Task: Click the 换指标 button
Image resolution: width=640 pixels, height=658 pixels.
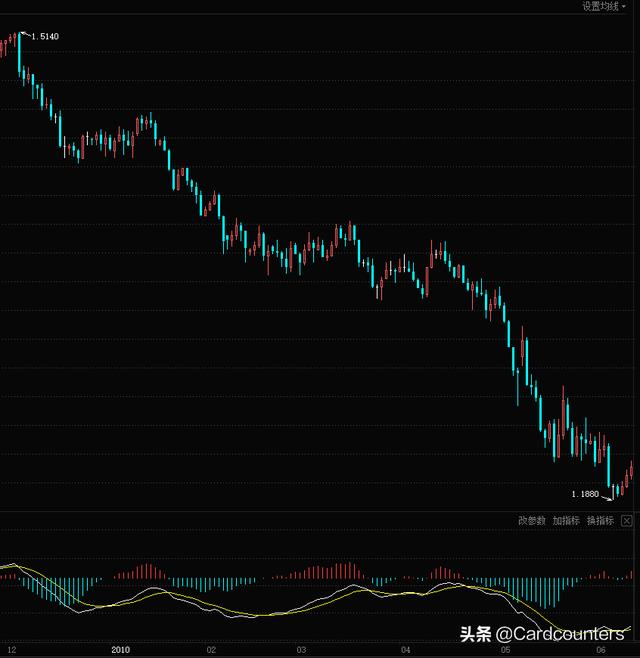Action: (600, 520)
